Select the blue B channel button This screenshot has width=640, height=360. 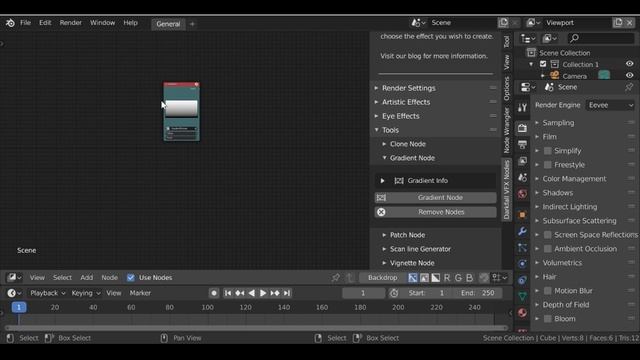469,278
